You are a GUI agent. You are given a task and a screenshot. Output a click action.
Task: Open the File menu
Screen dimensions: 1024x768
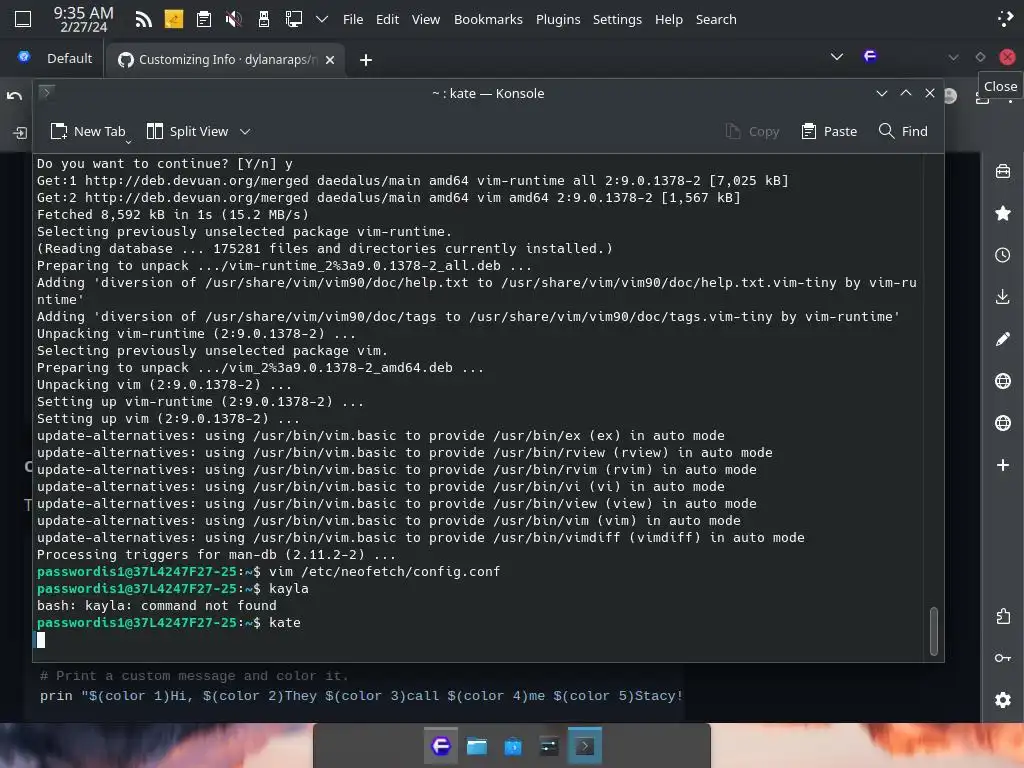coord(353,20)
